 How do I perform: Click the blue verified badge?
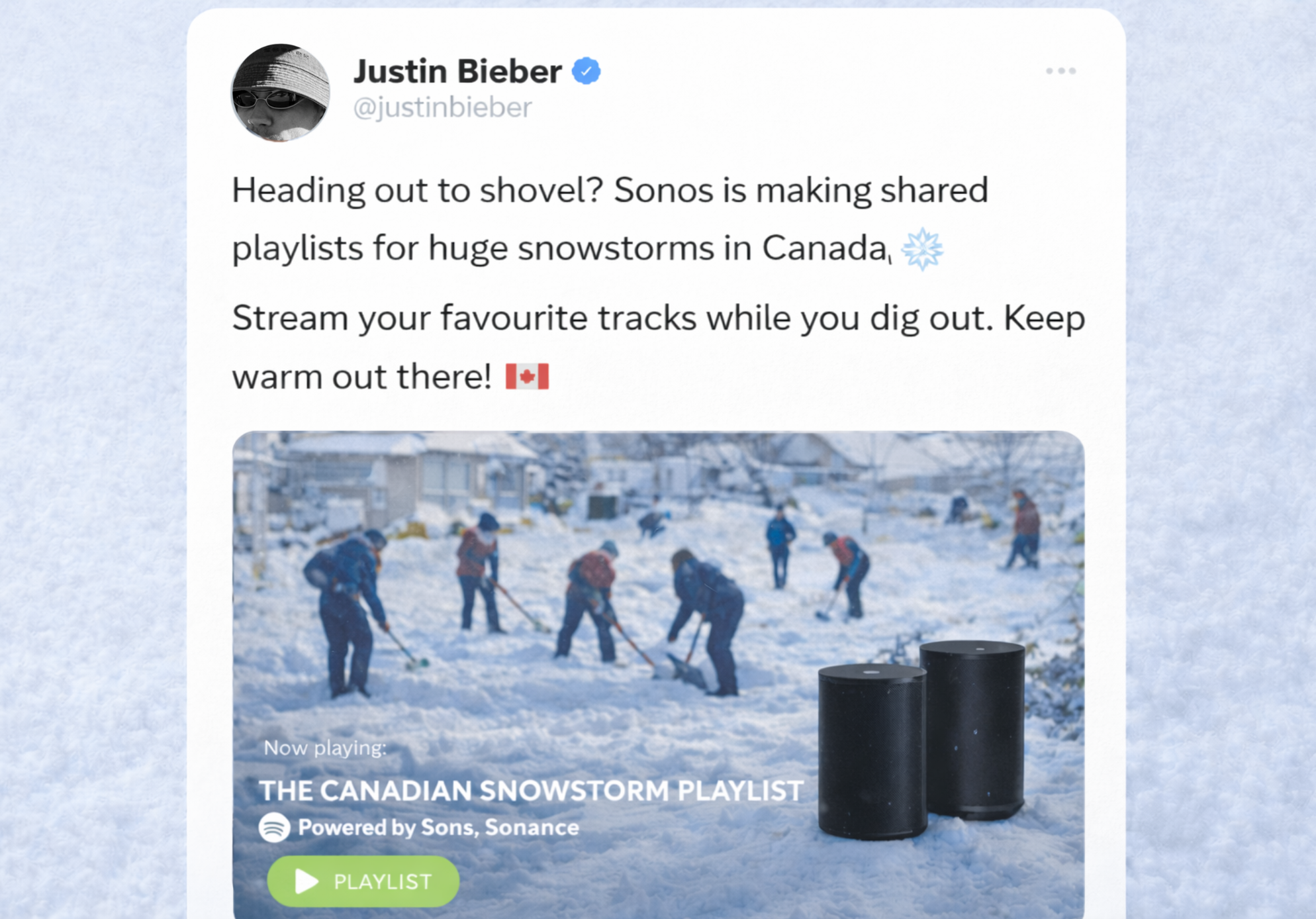(586, 71)
